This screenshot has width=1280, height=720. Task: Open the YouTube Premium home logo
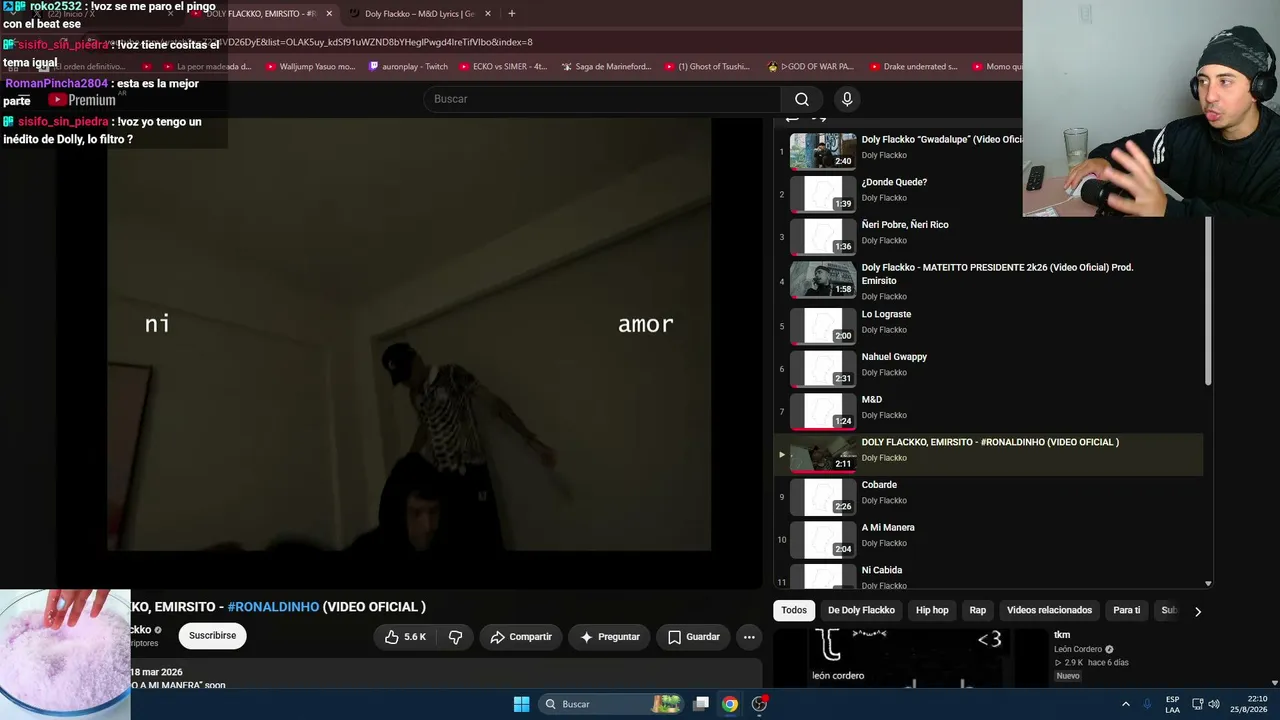point(82,100)
